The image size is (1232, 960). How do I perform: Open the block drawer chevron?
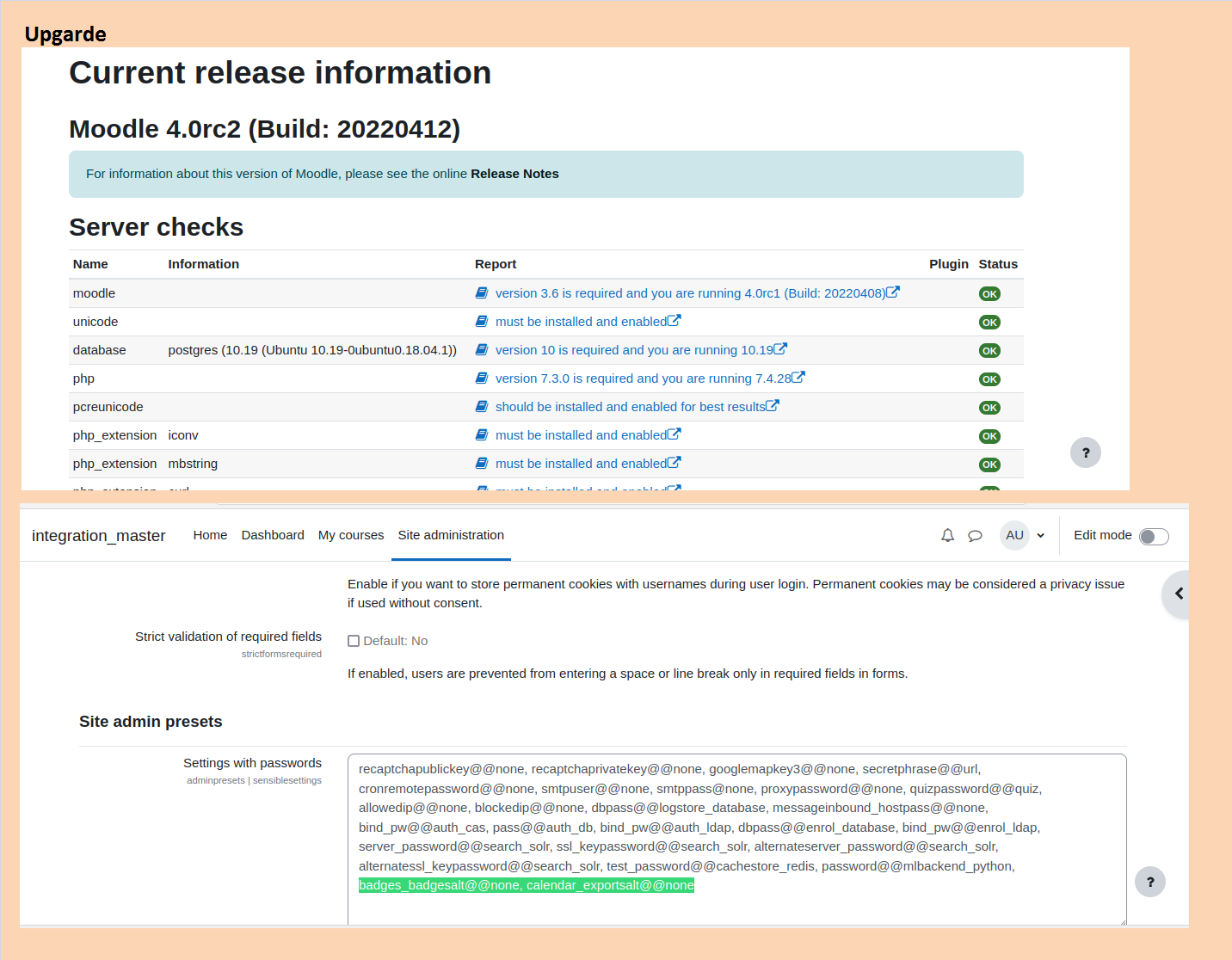click(x=1178, y=594)
